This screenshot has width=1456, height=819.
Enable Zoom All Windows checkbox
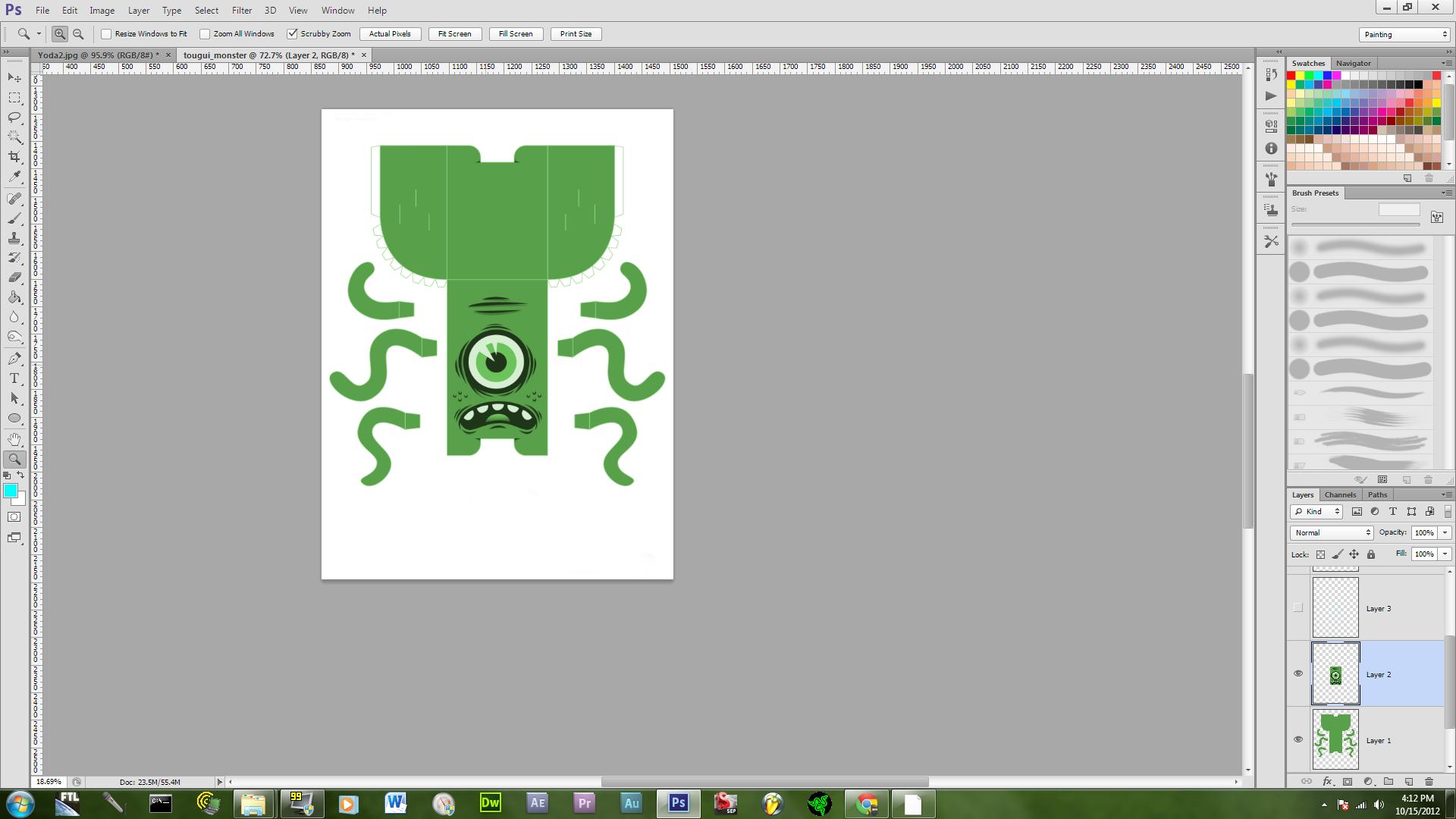pos(205,34)
